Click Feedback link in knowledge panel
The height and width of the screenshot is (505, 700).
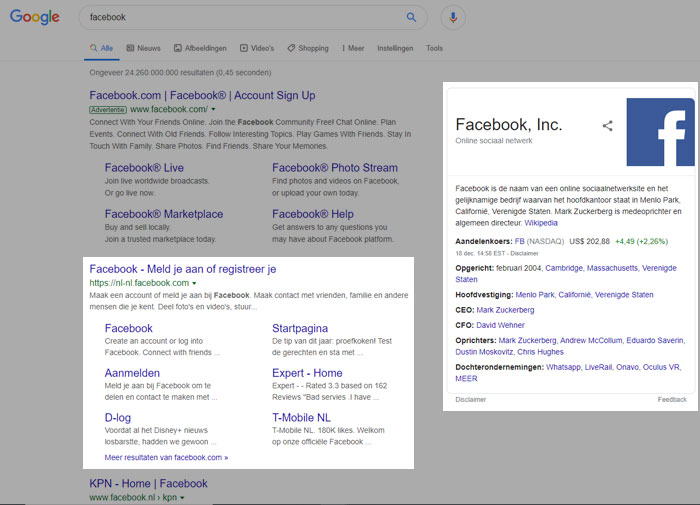672,400
